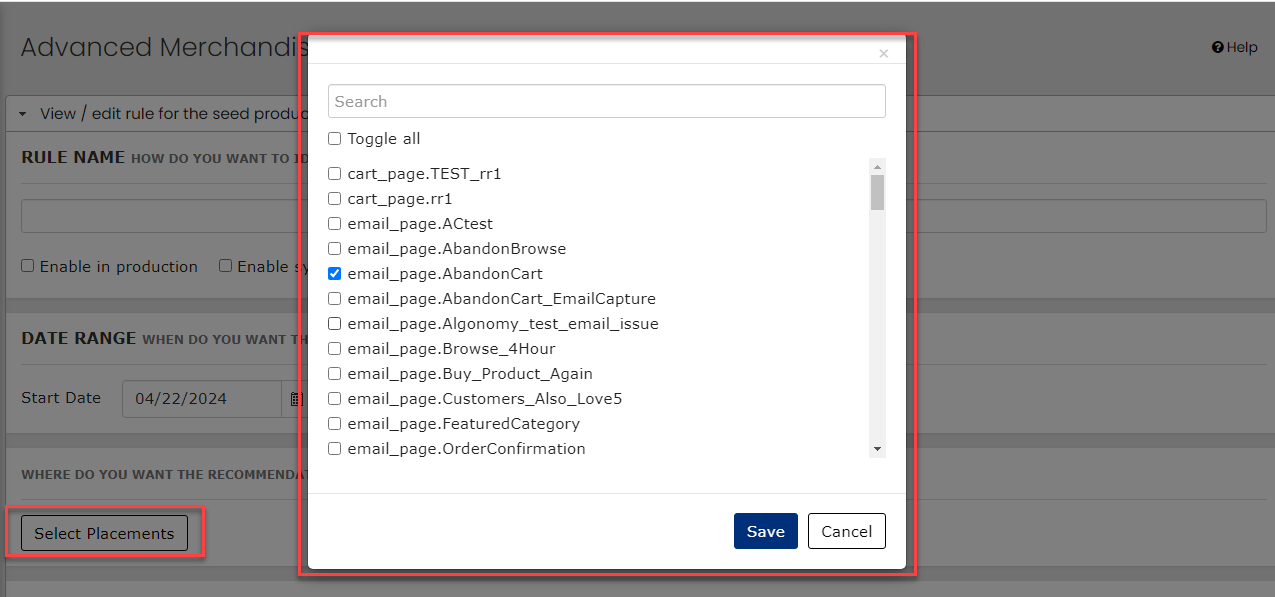This screenshot has width=1275, height=597.
Task: Check the cart_page.TEST_rr1 checkbox
Action: pyautogui.click(x=334, y=173)
